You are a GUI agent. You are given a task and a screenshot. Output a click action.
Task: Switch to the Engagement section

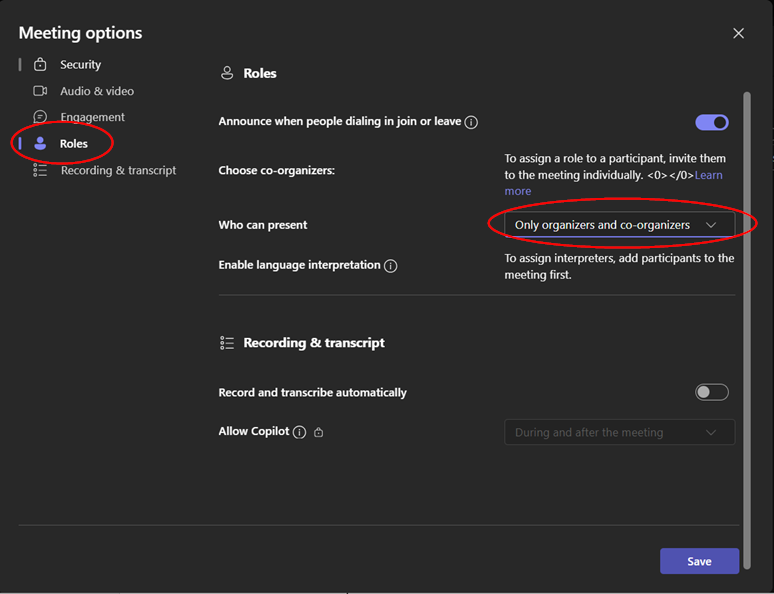(x=92, y=117)
